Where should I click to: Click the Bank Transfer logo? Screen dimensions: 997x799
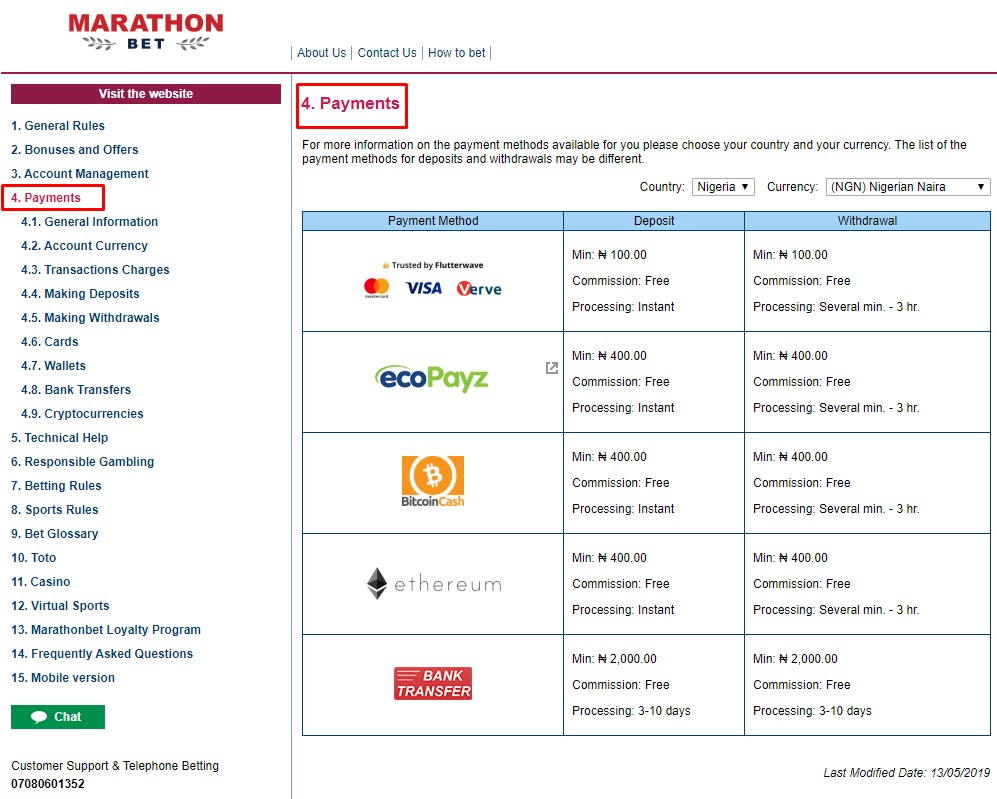coord(432,684)
